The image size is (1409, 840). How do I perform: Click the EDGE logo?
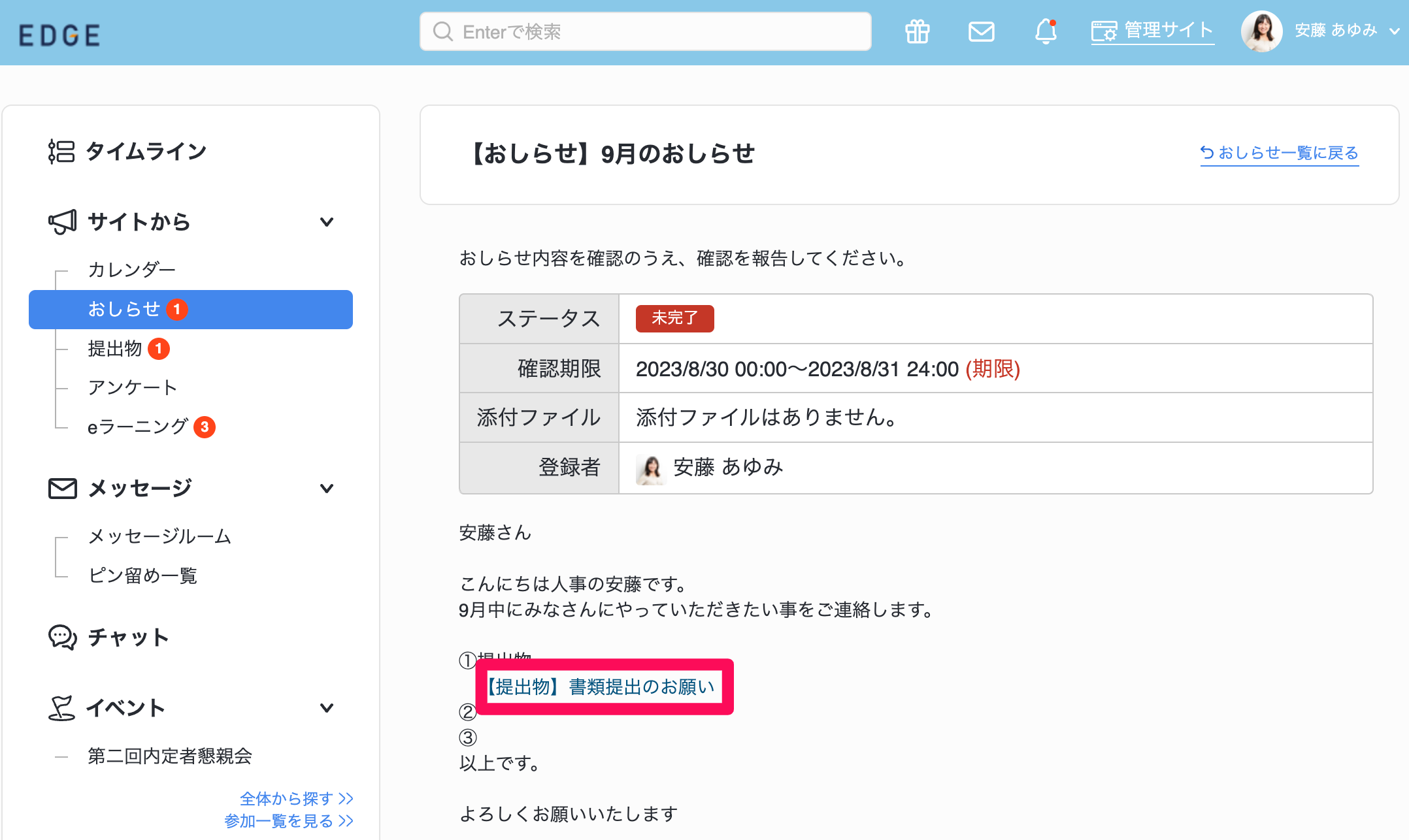click(59, 35)
